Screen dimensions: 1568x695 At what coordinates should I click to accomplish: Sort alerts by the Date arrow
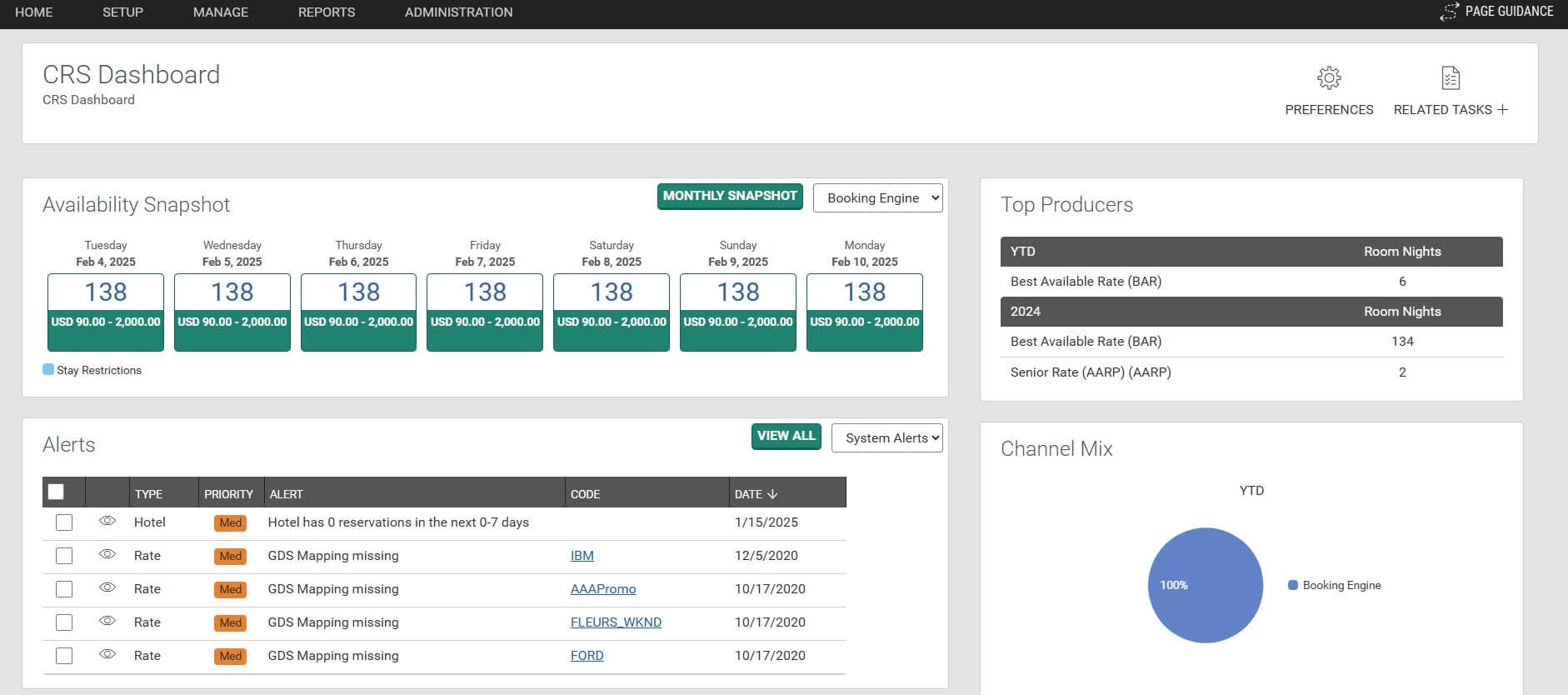pyautogui.click(x=772, y=494)
